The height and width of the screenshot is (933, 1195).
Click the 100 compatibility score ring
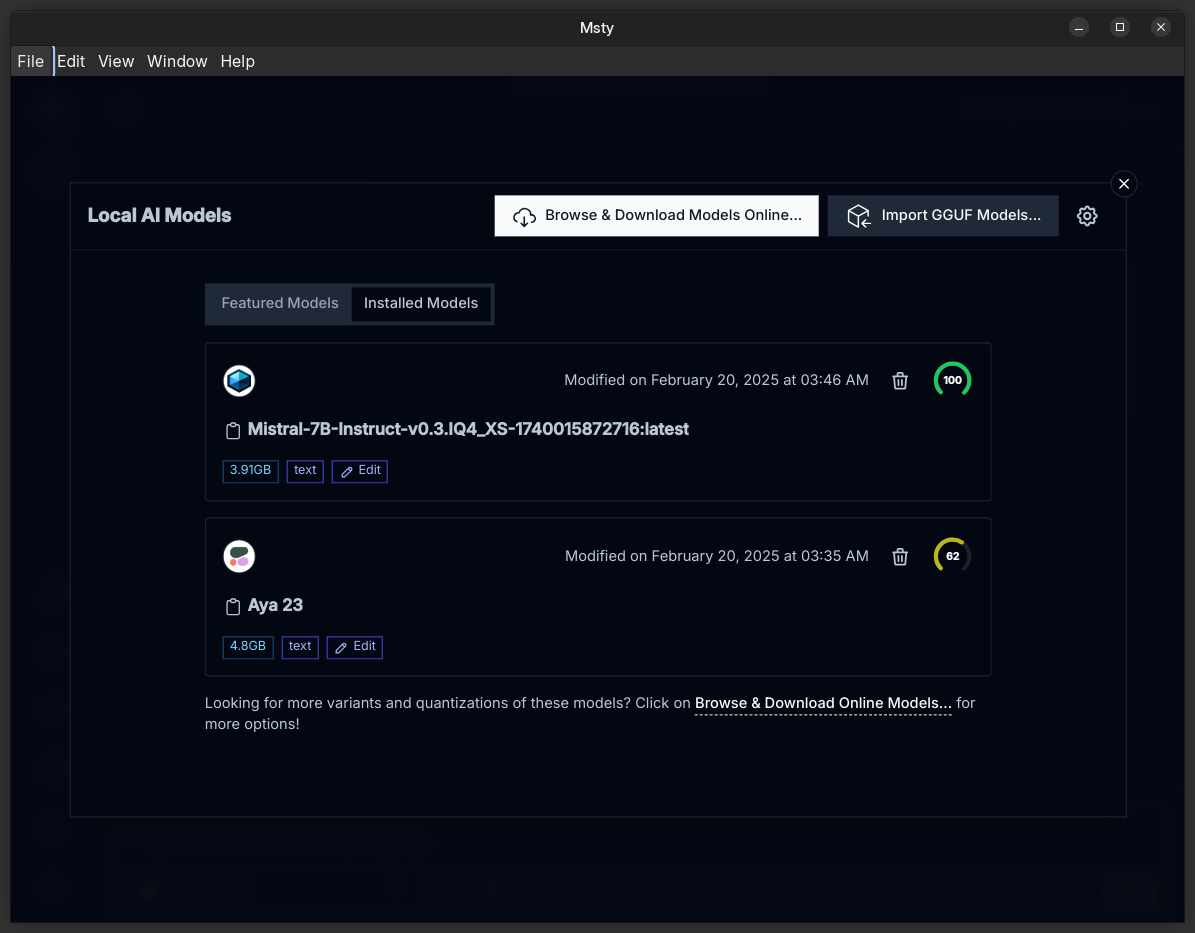952,380
